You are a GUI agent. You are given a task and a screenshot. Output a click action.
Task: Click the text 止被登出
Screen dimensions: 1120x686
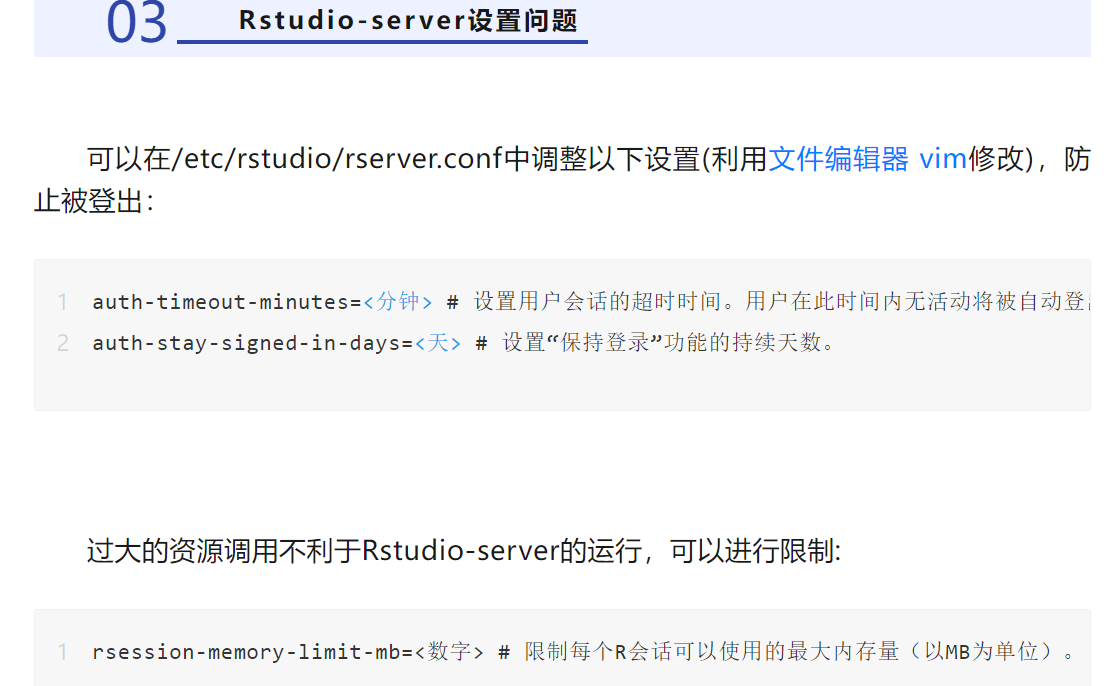click(x=94, y=201)
